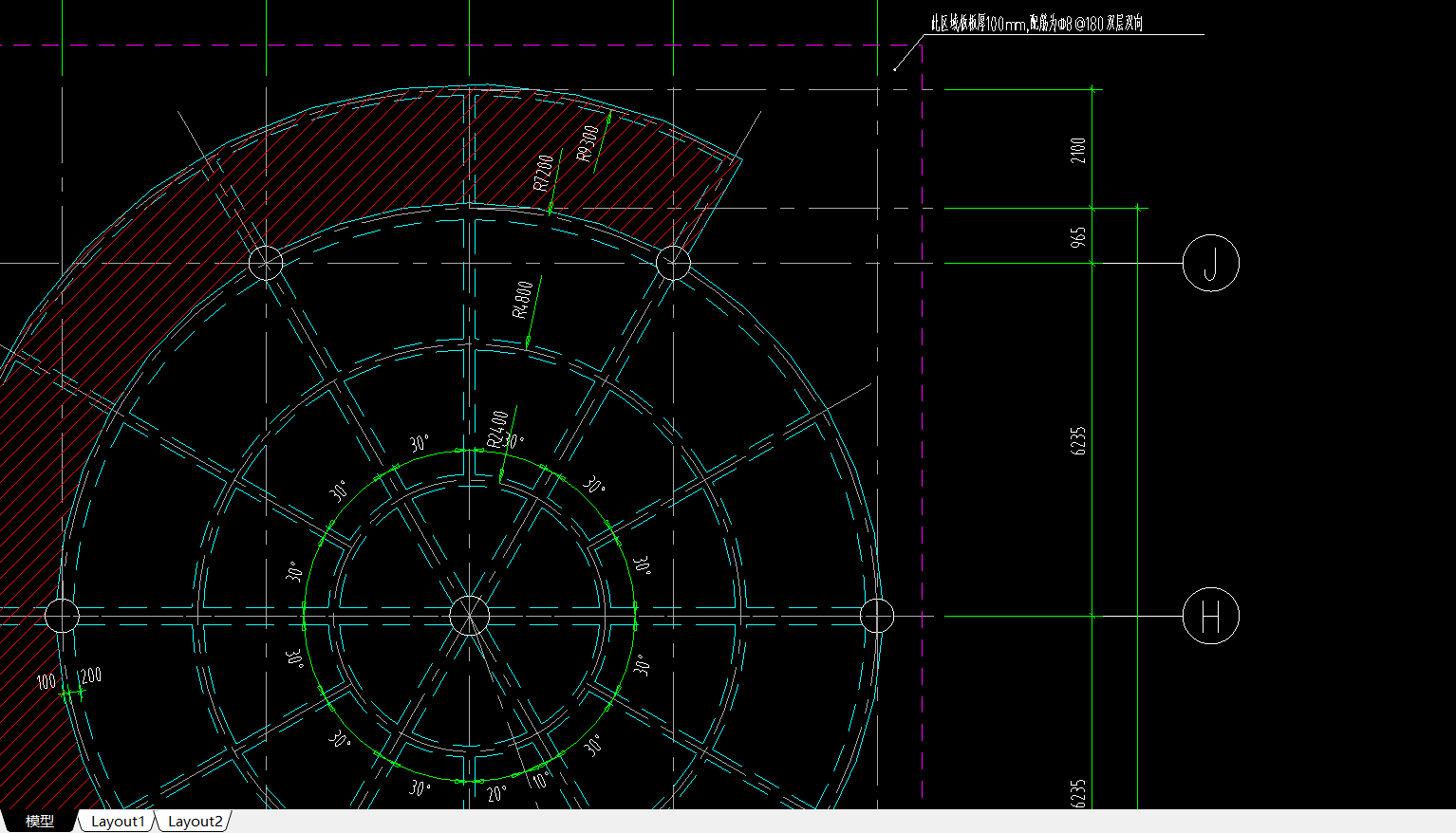1456x833 pixels.
Task: Select the R2400 radius dimension text
Action: pyautogui.click(x=497, y=429)
